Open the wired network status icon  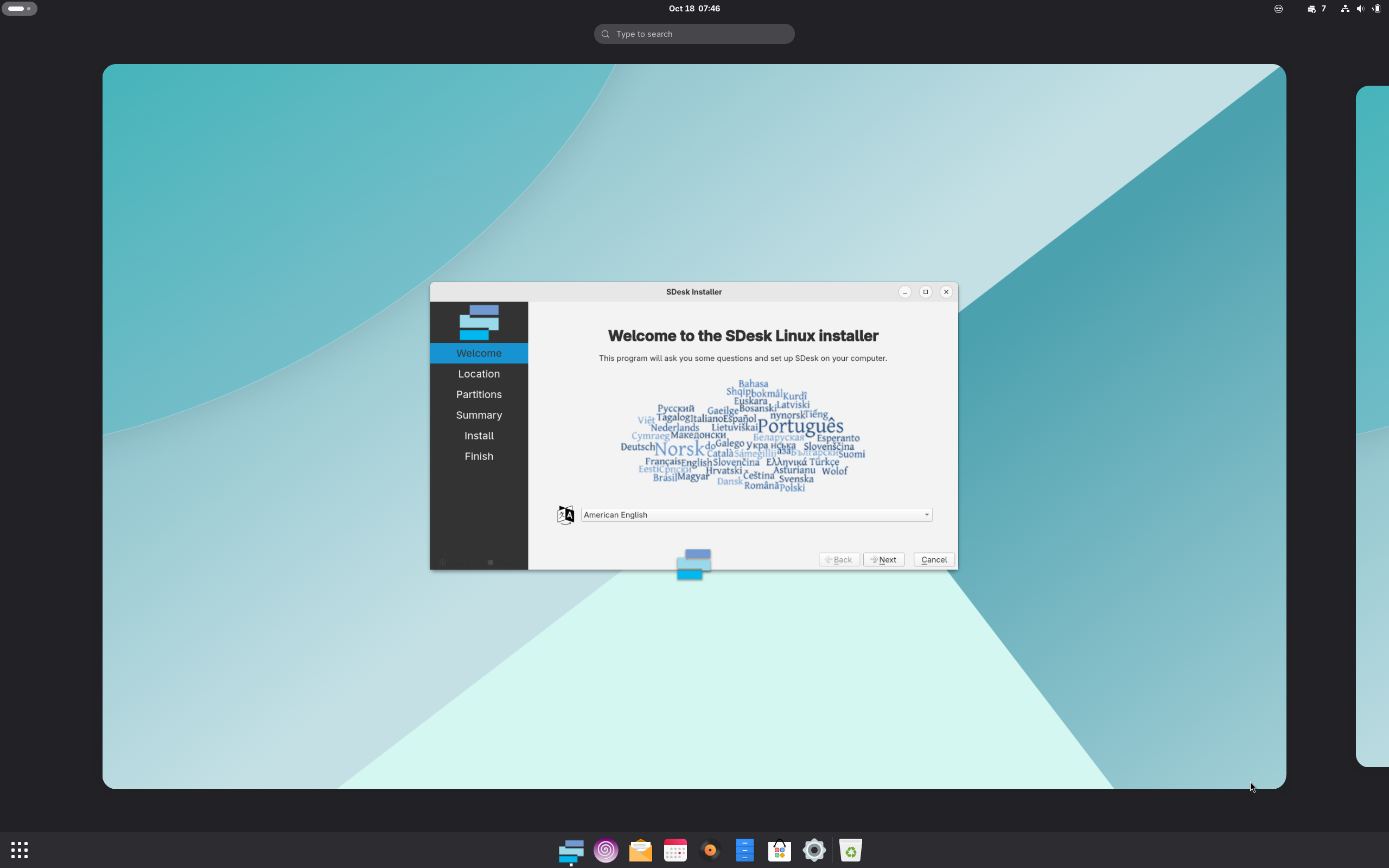click(1345, 9)
